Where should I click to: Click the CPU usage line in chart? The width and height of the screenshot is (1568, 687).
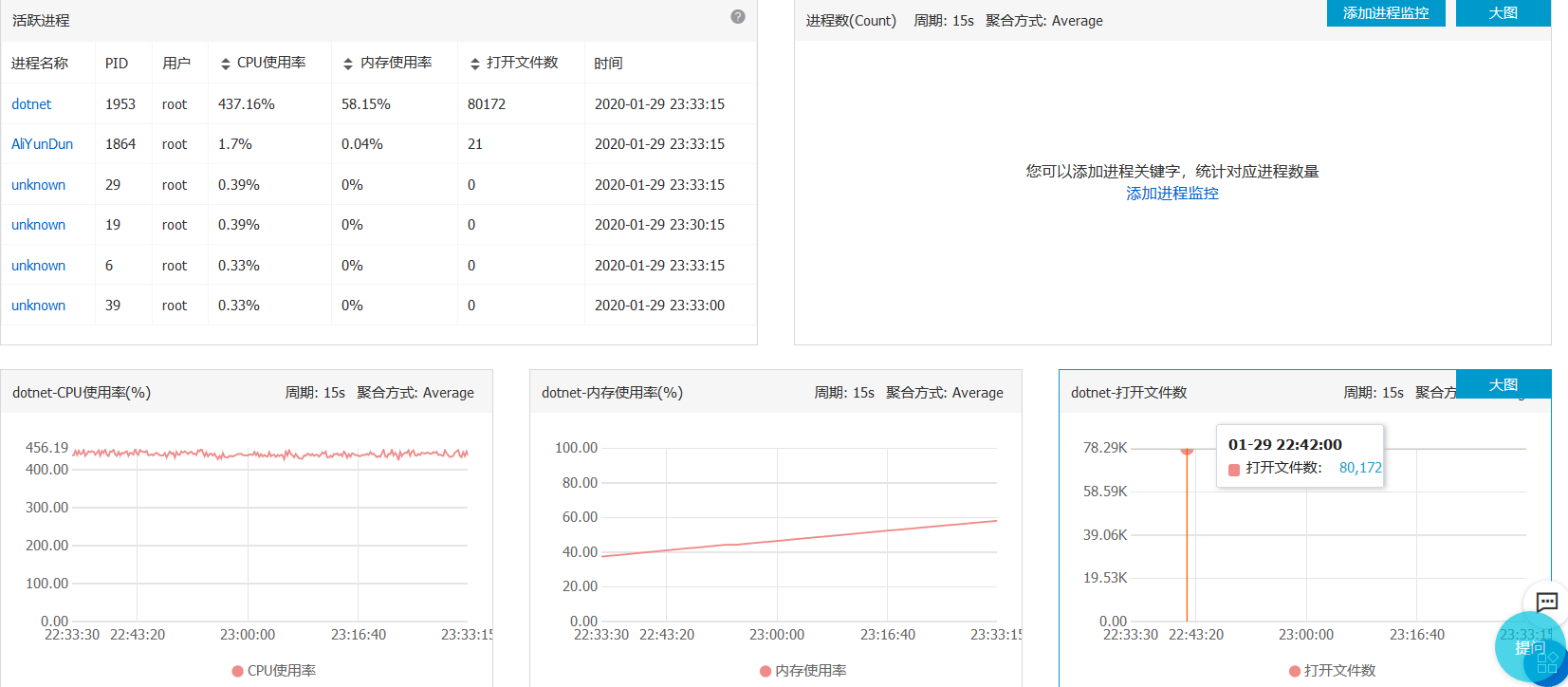click(x=270, y=454)
